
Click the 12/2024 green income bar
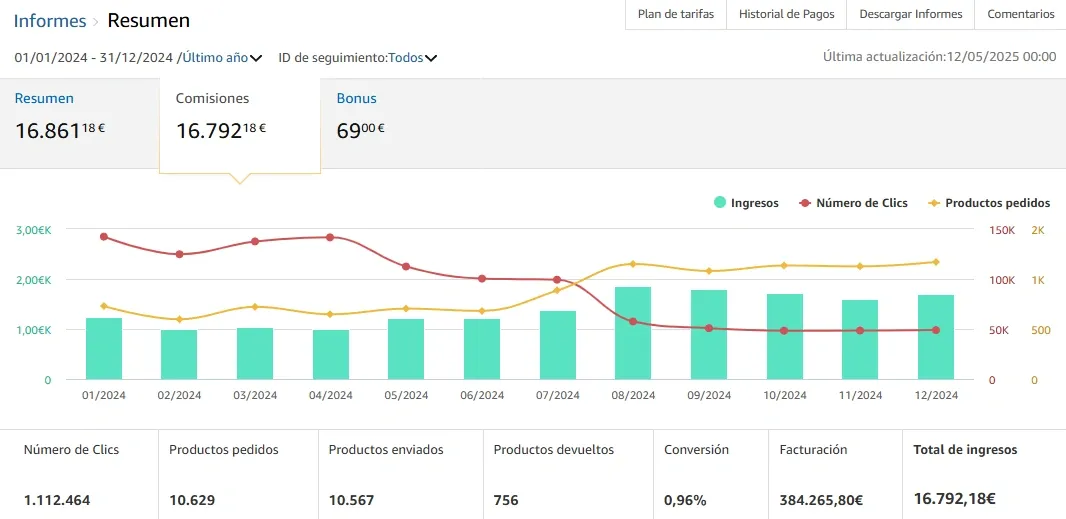[935, 337]
